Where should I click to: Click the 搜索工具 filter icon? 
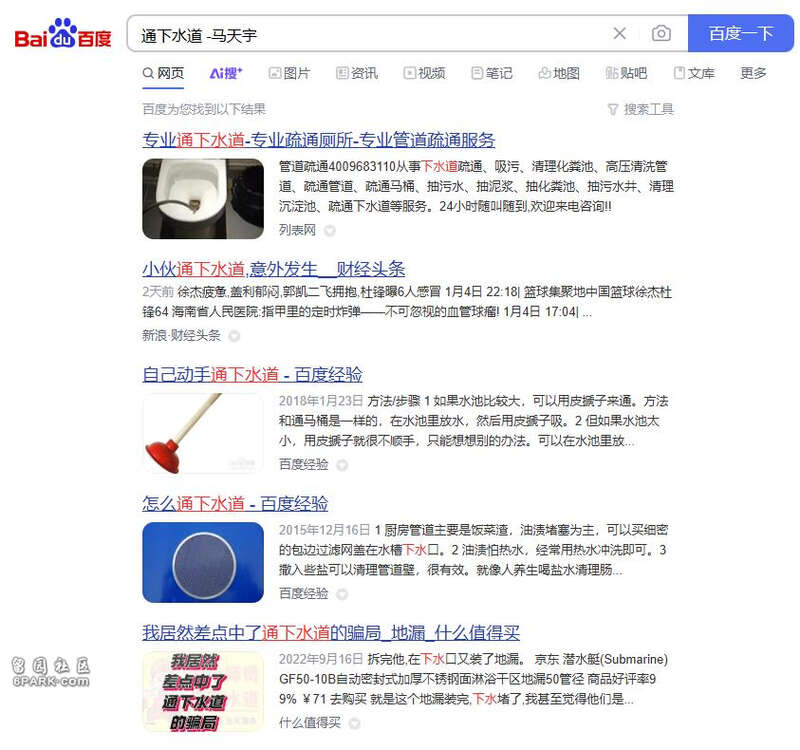[x=613, y=109]
